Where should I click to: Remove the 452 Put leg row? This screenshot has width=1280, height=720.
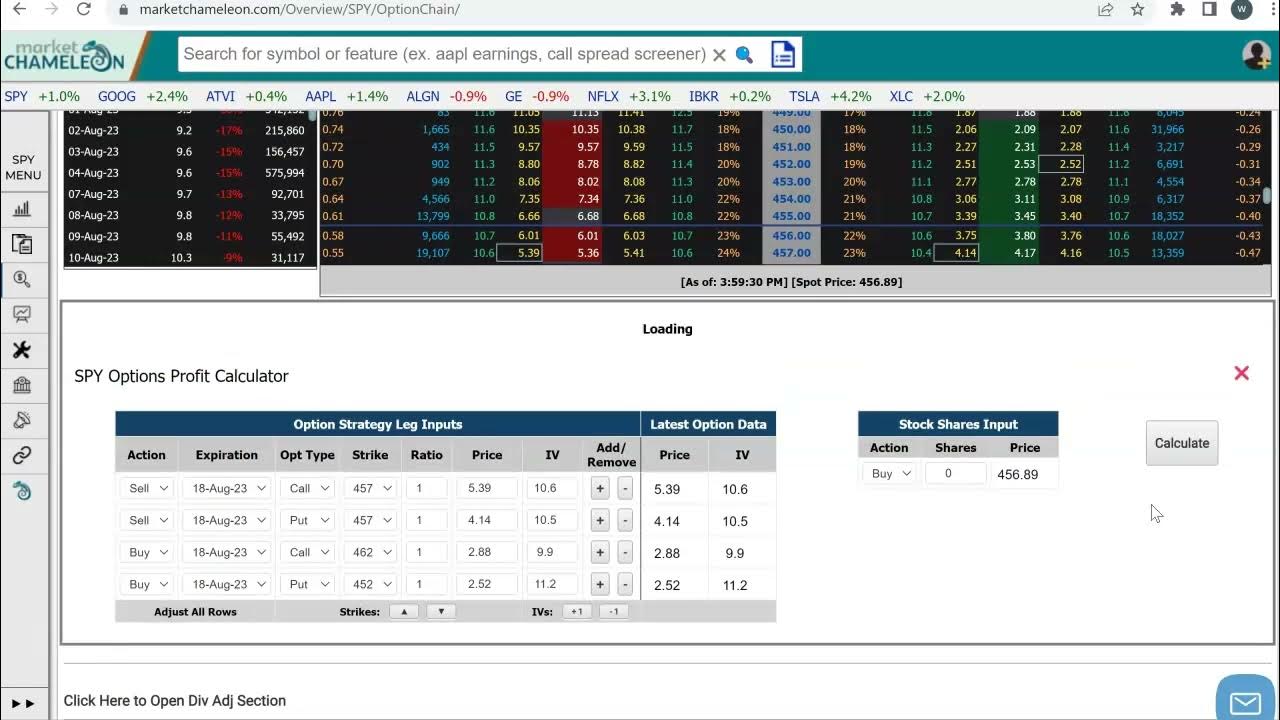point(625,584)
